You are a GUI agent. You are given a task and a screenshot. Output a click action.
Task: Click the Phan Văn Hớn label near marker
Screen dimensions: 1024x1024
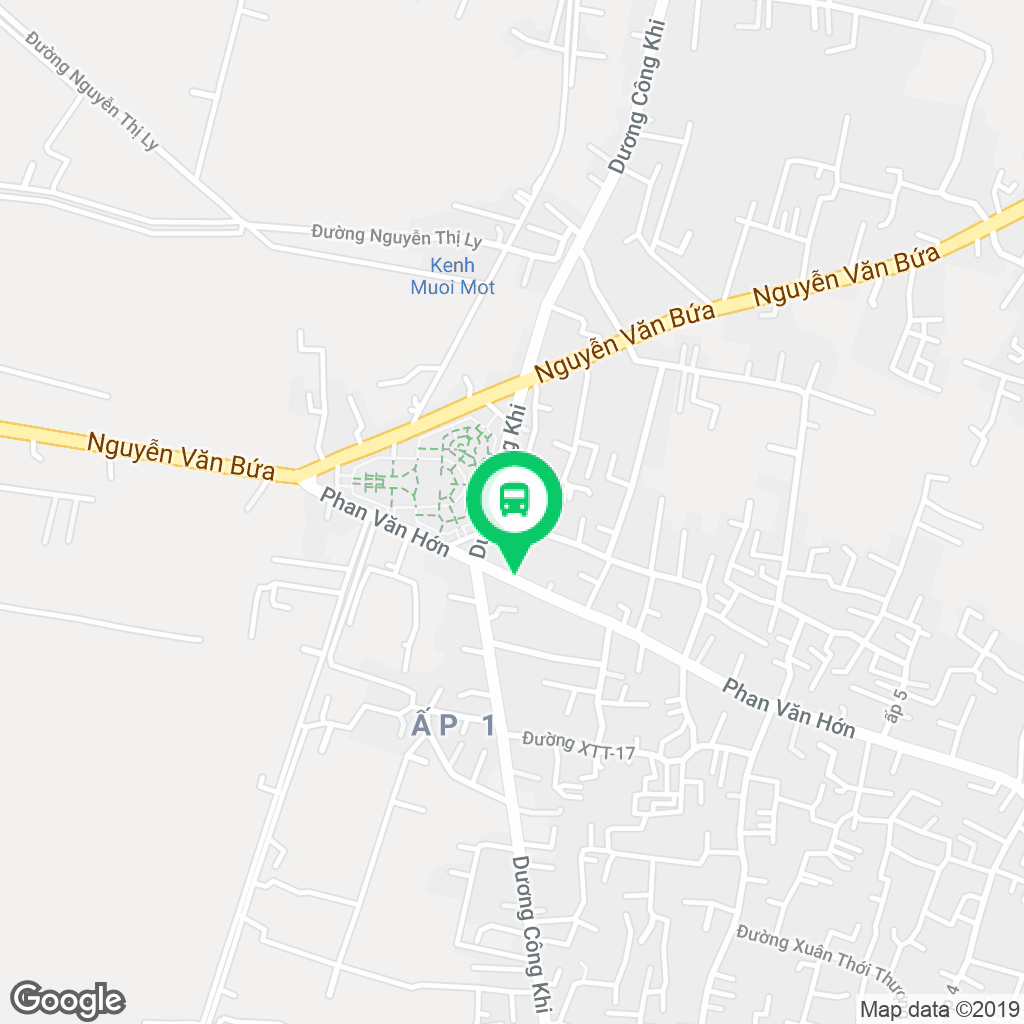(385, 522)
